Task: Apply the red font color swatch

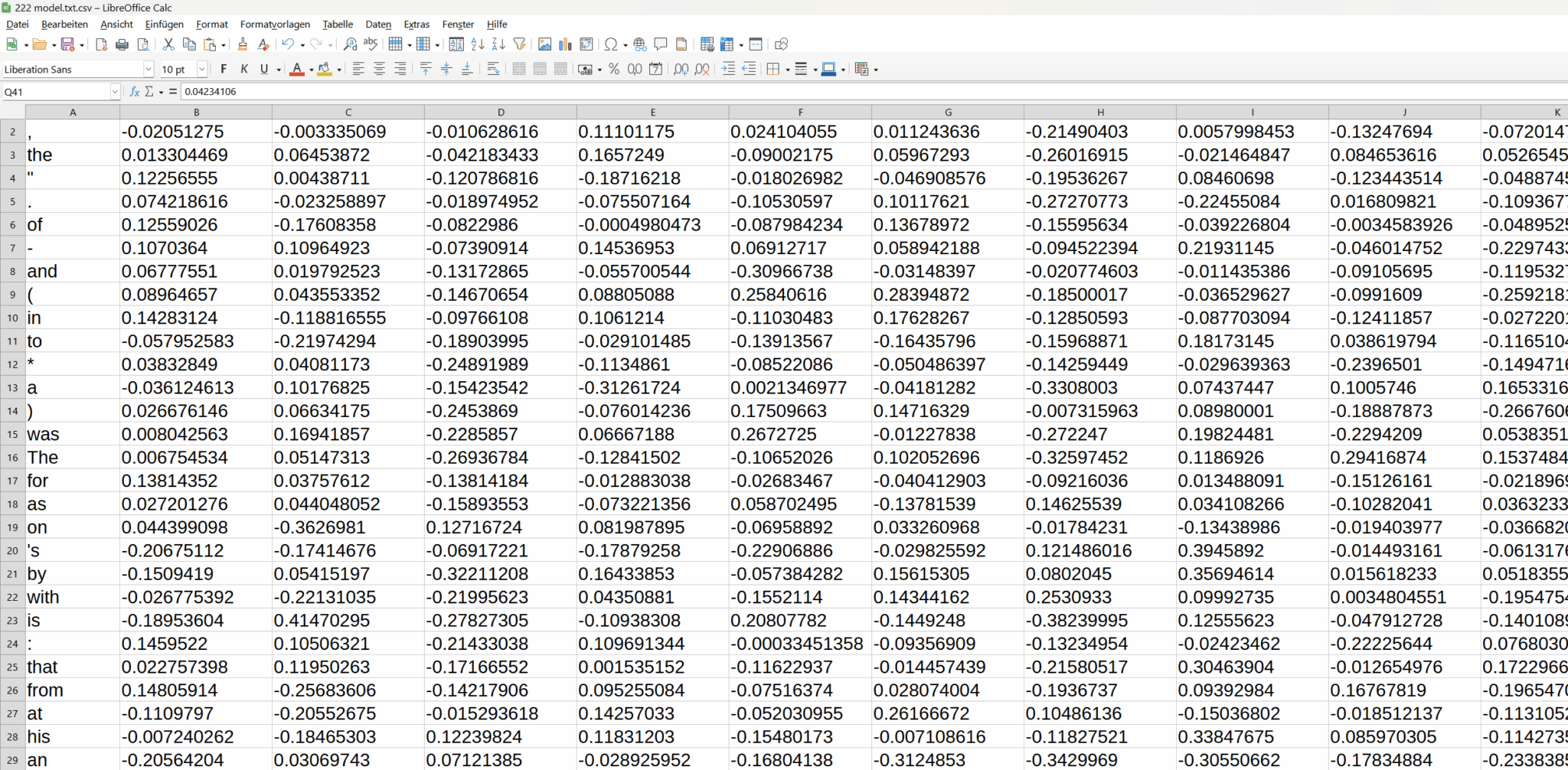Action: click(297, 69)
